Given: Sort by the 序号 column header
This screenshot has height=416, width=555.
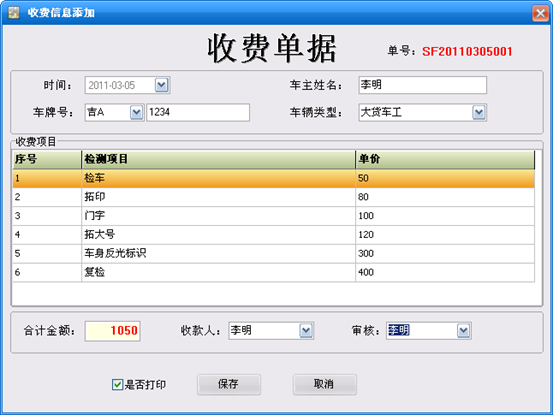Looking at the screenshot, I should pos(47,159).
